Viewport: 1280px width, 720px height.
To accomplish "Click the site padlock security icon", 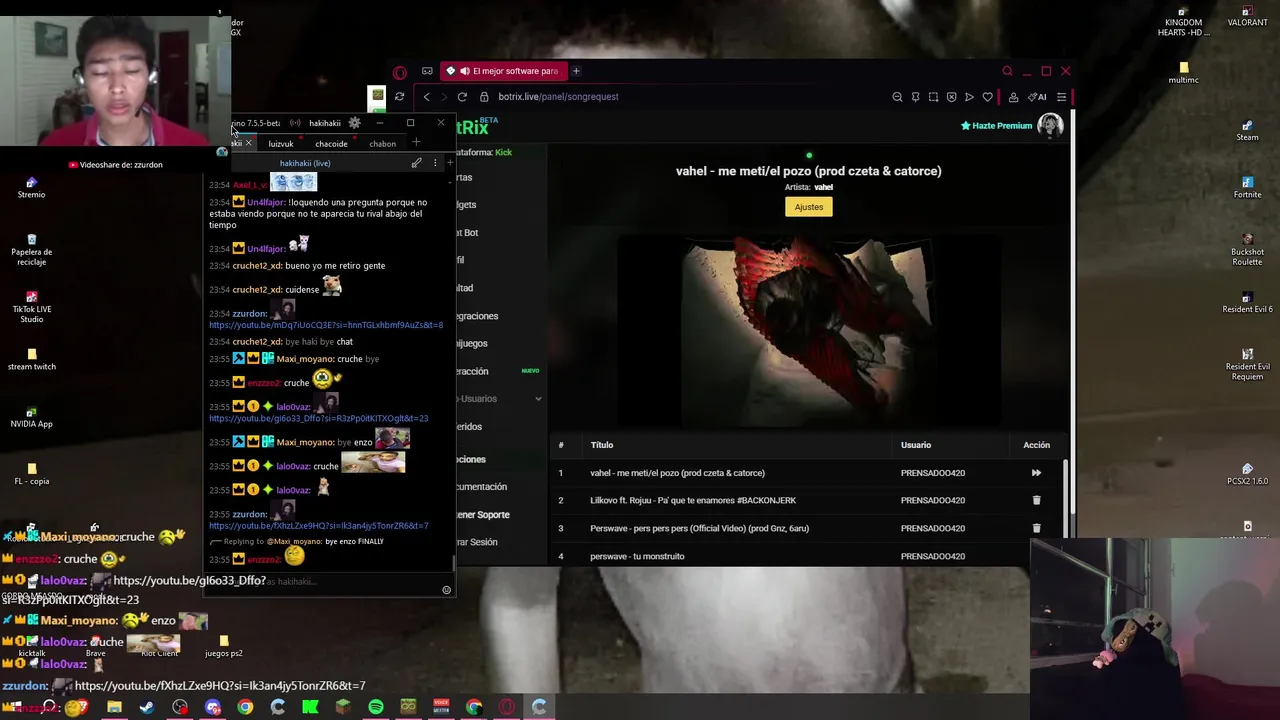I will point(484,97).
